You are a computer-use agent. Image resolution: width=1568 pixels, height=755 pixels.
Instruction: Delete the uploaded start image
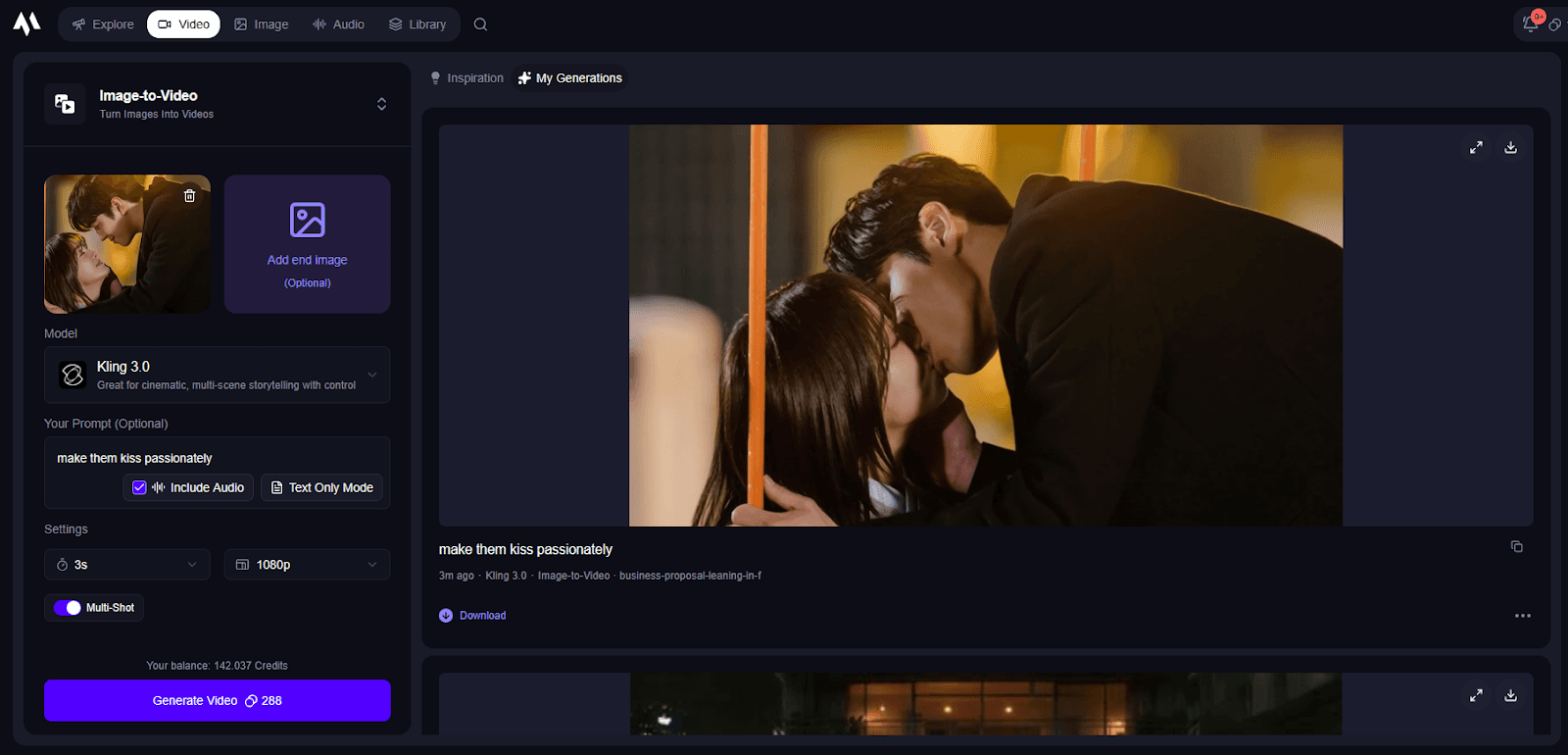190,196
